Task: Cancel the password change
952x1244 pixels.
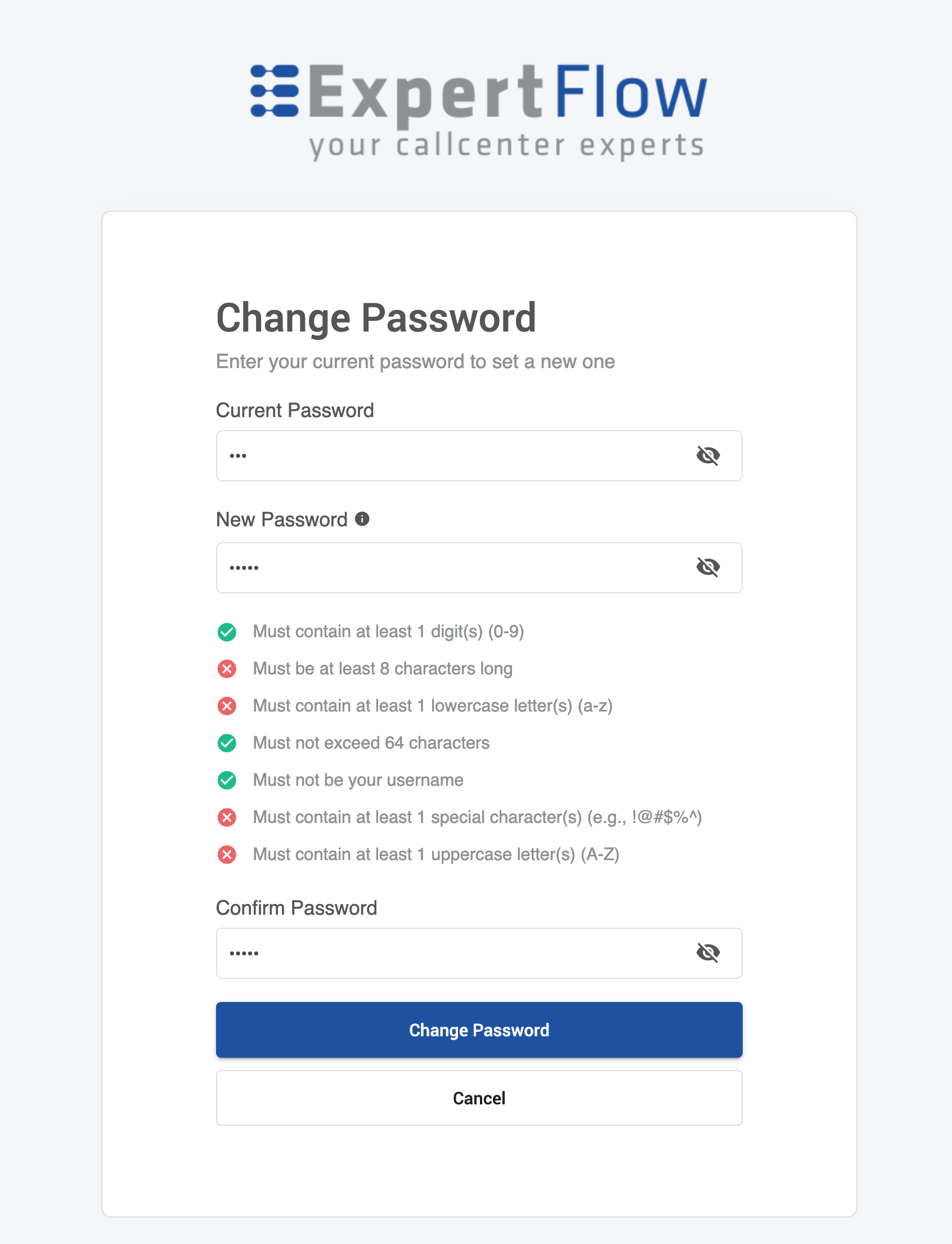Action: (479, 1098)
